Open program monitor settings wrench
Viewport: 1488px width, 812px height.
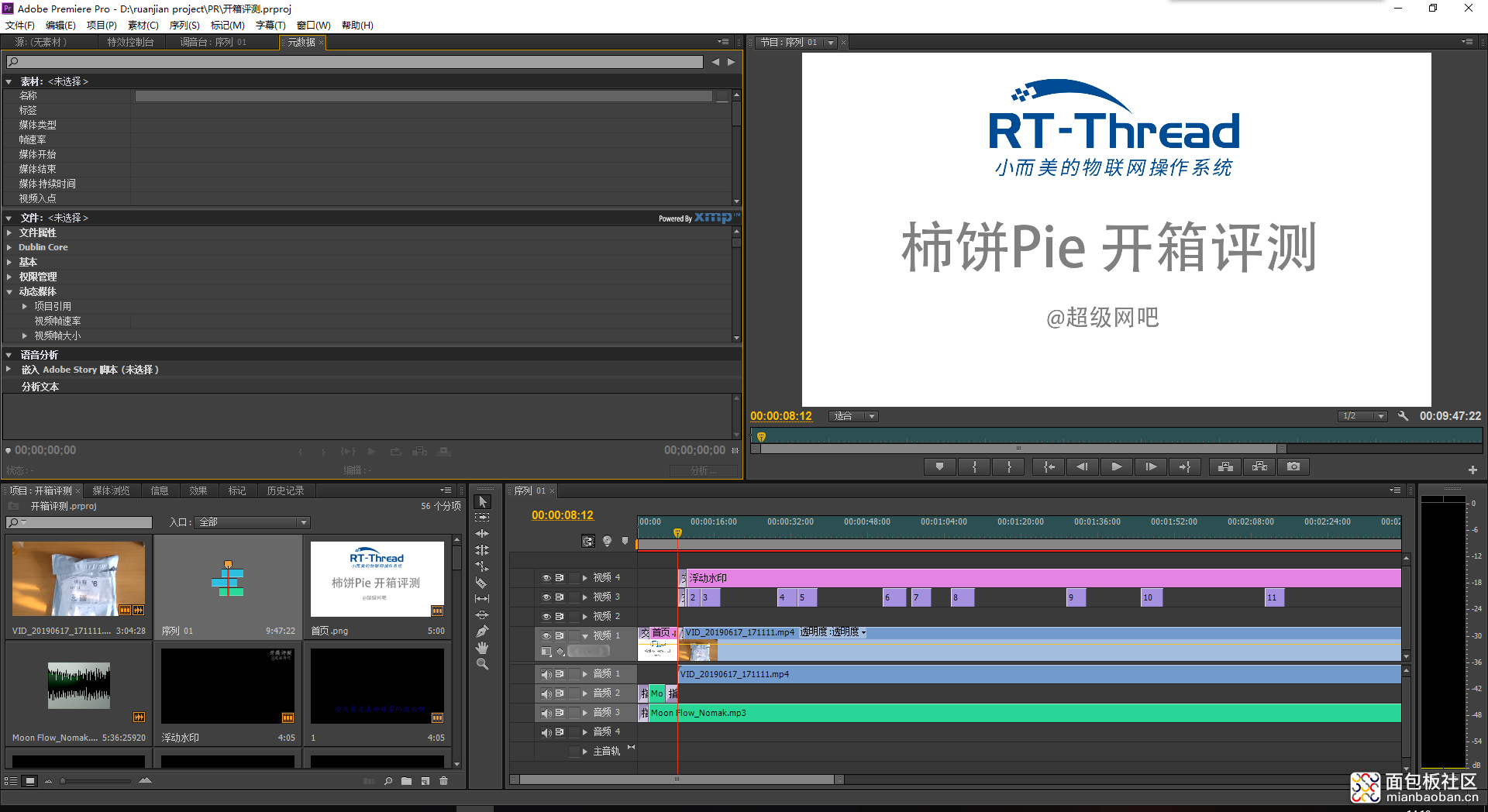point(1403,416)
